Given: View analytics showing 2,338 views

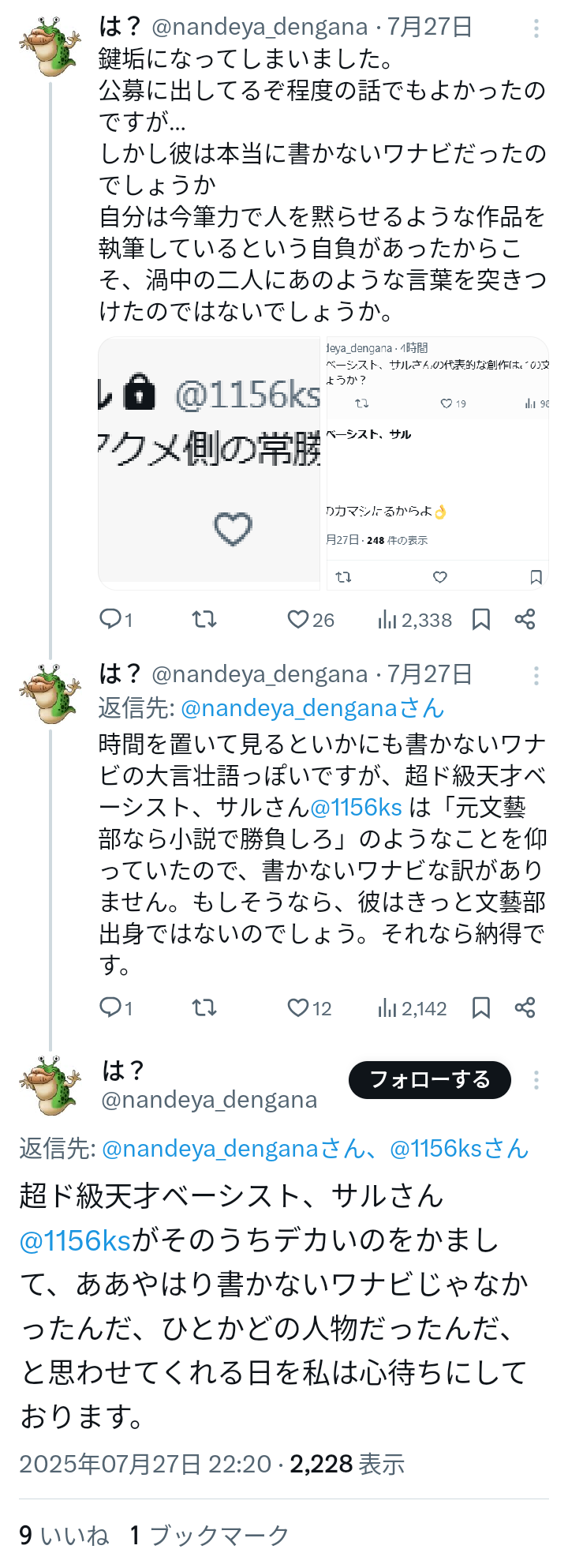Looking at the screenshot, I should pos(387,620).
